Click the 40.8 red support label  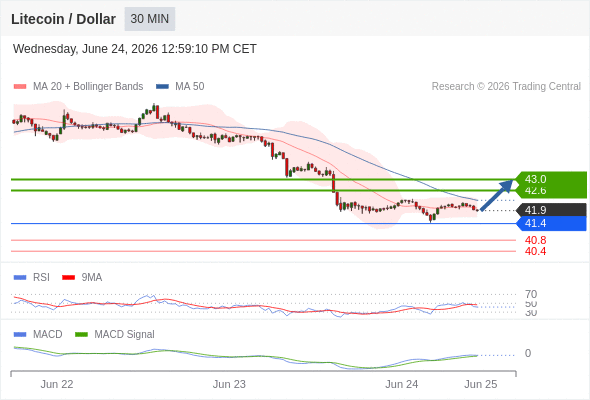[x=535, y=240]
